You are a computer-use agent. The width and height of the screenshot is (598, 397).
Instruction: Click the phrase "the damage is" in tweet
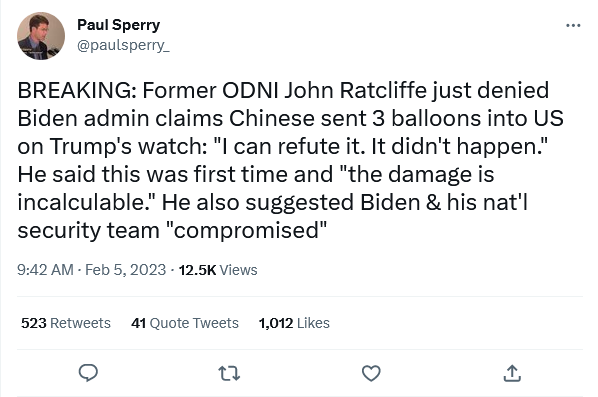point(416,174)
